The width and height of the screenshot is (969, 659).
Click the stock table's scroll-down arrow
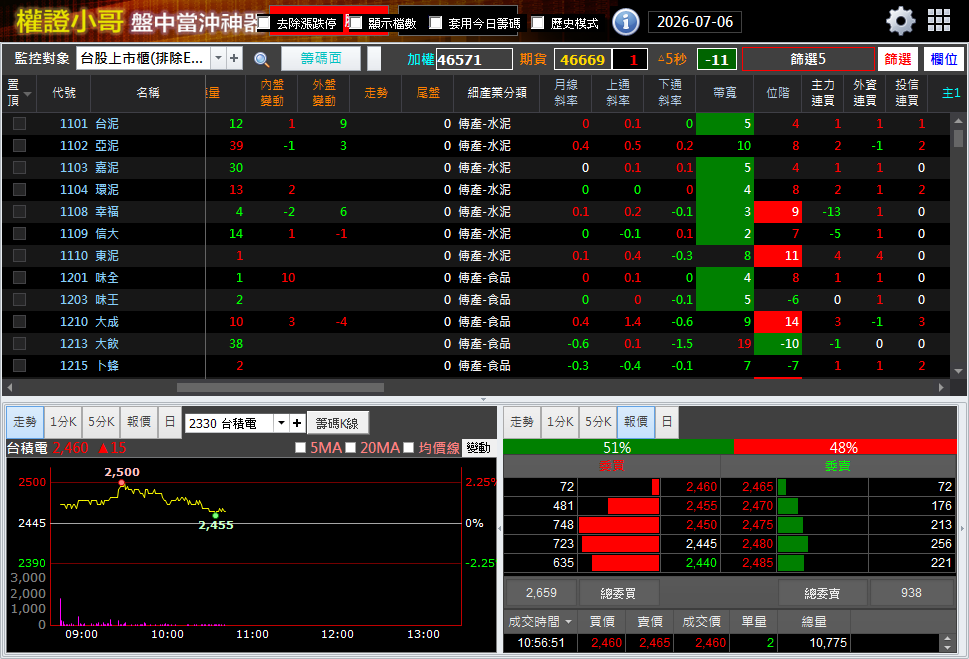(958, 372)
